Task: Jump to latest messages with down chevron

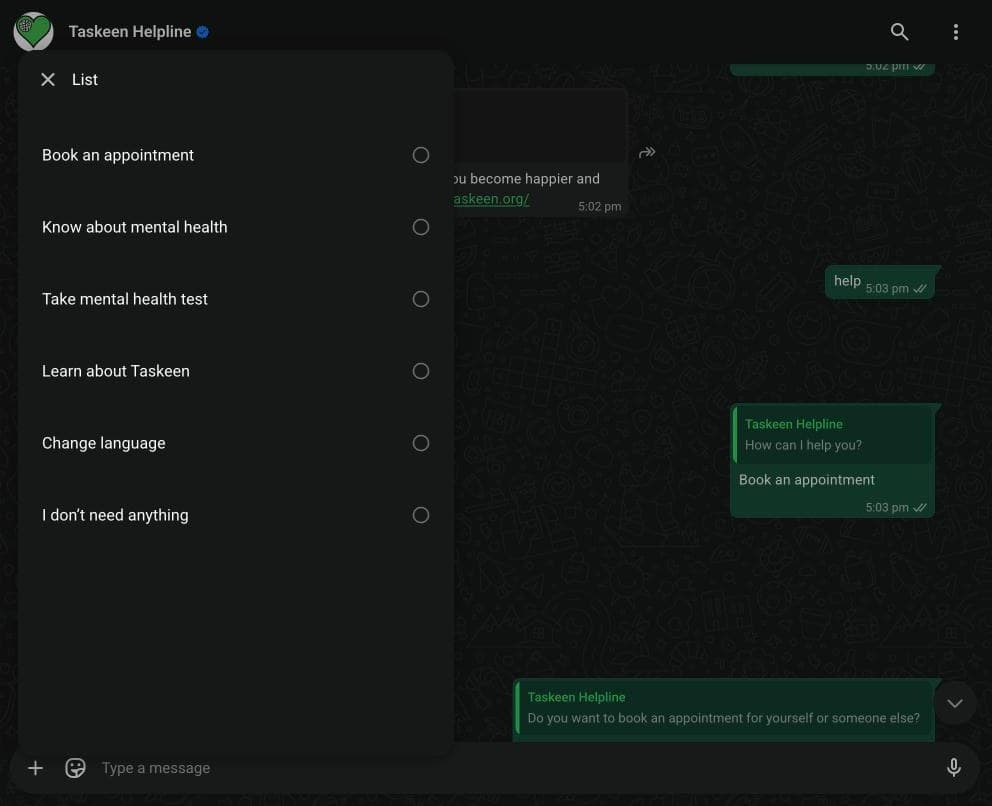Action: click(955, 703)
